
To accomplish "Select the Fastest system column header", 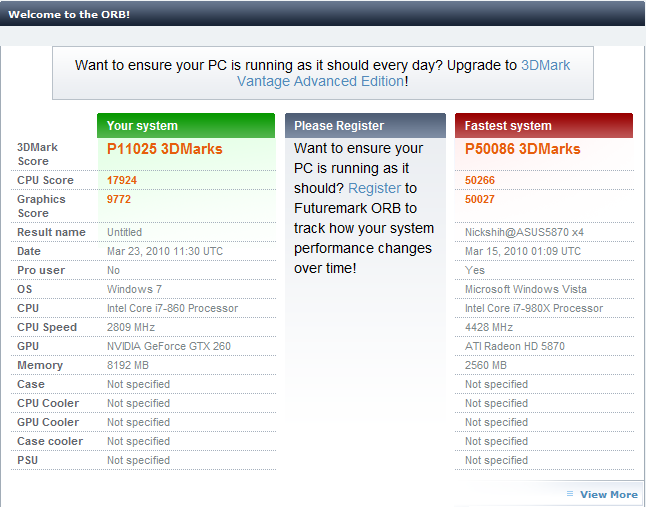I will coord(543,126).
